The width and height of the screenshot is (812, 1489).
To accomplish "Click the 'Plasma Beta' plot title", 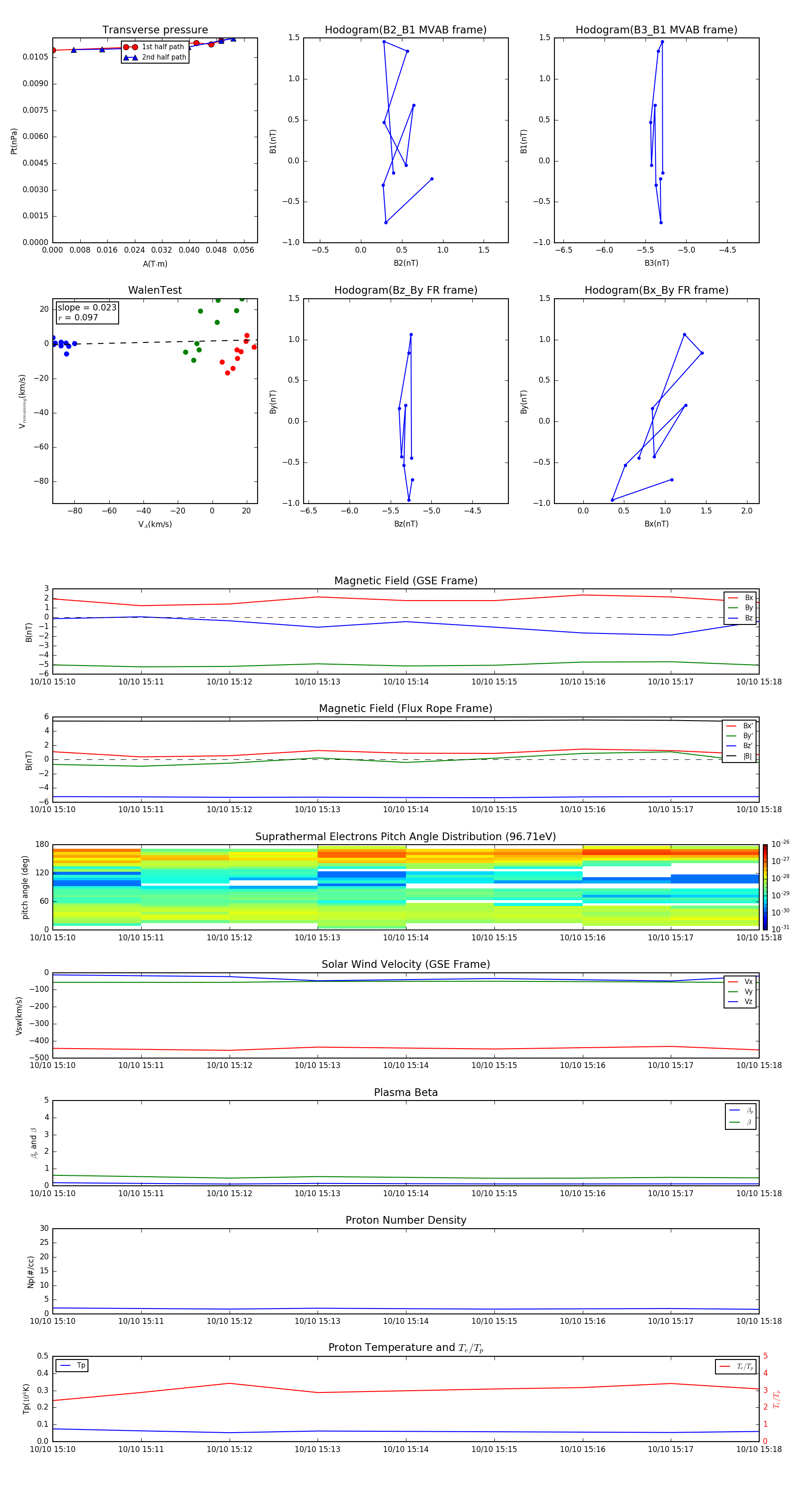I will click(406, 1093).
